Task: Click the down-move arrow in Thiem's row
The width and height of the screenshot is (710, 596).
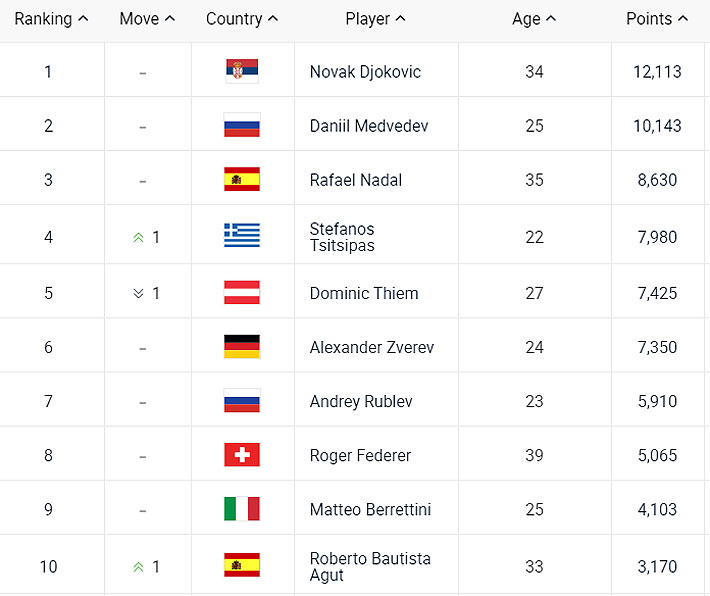Action: (138, 294)
